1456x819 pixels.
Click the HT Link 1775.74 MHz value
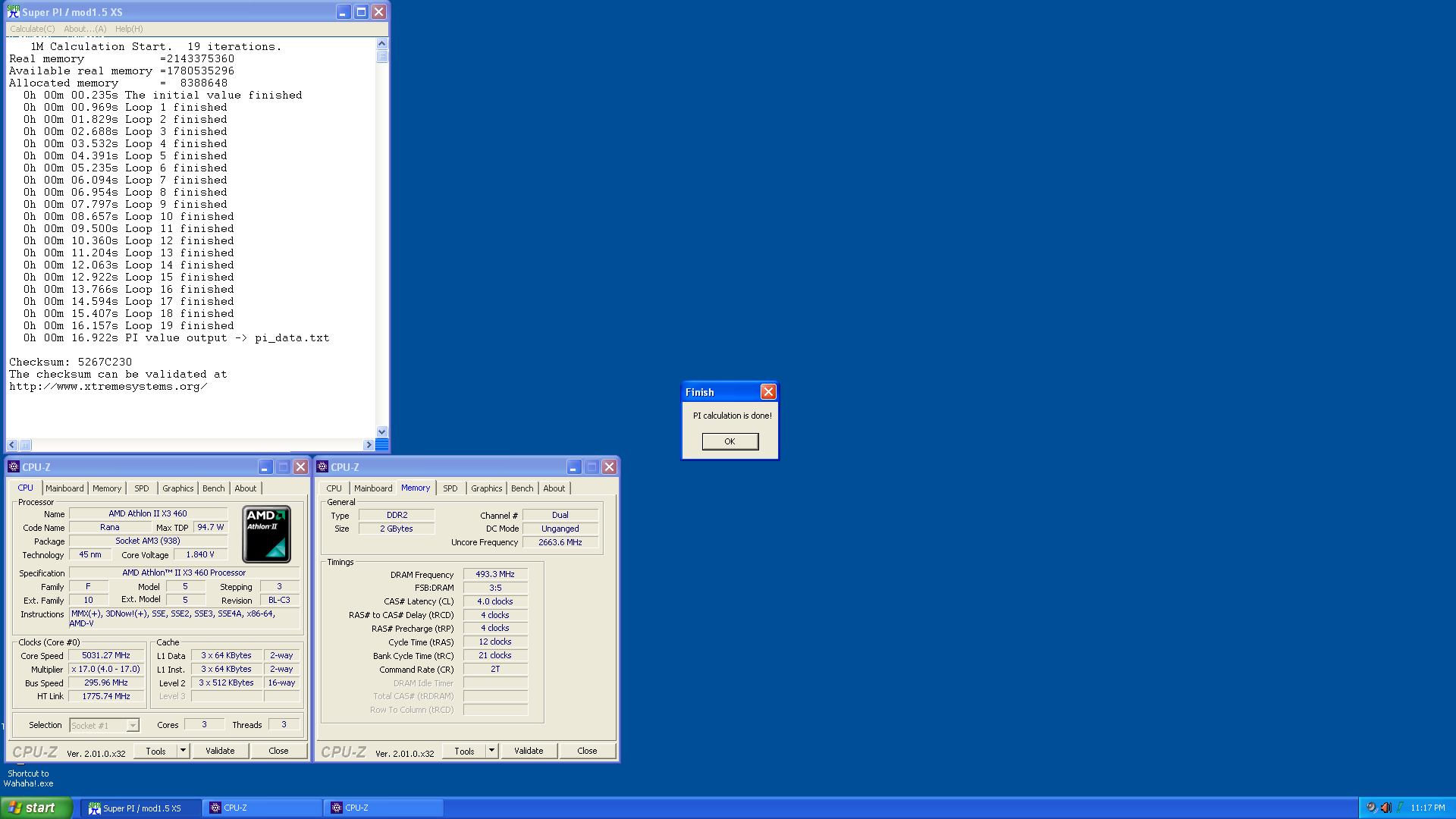[x=106, y=697]
